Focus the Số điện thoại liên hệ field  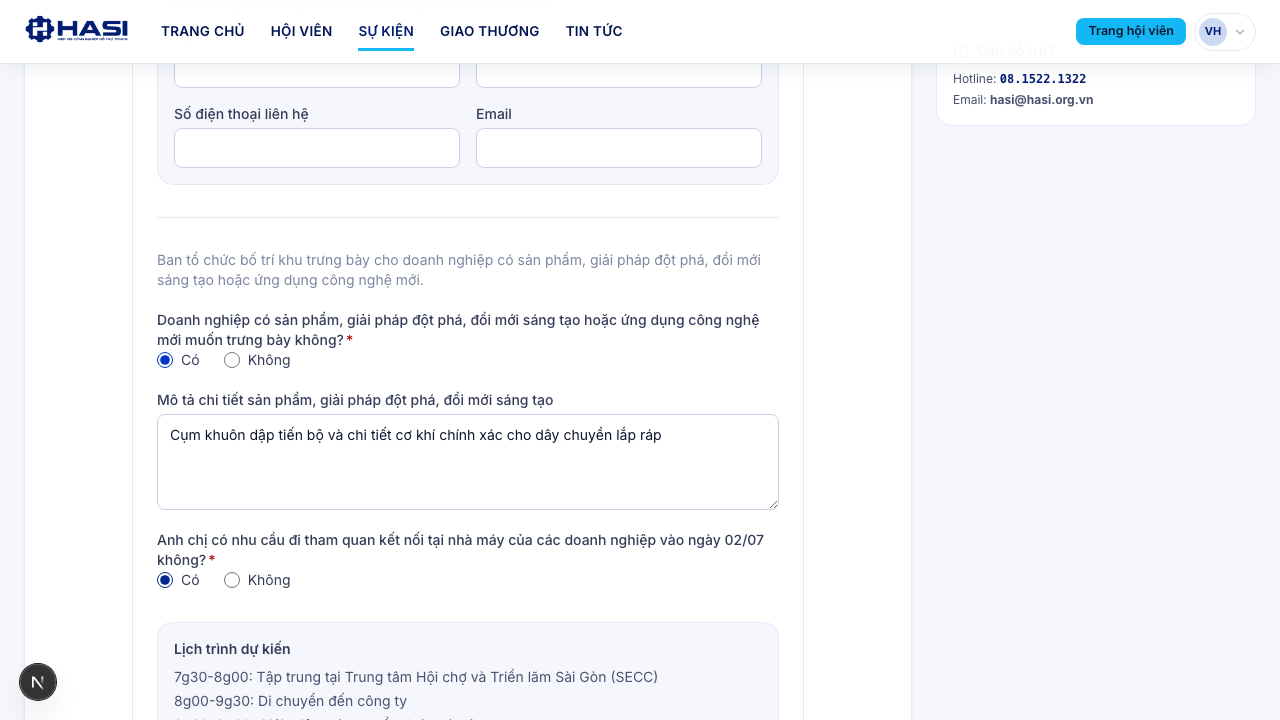click(x=317, y=148)
